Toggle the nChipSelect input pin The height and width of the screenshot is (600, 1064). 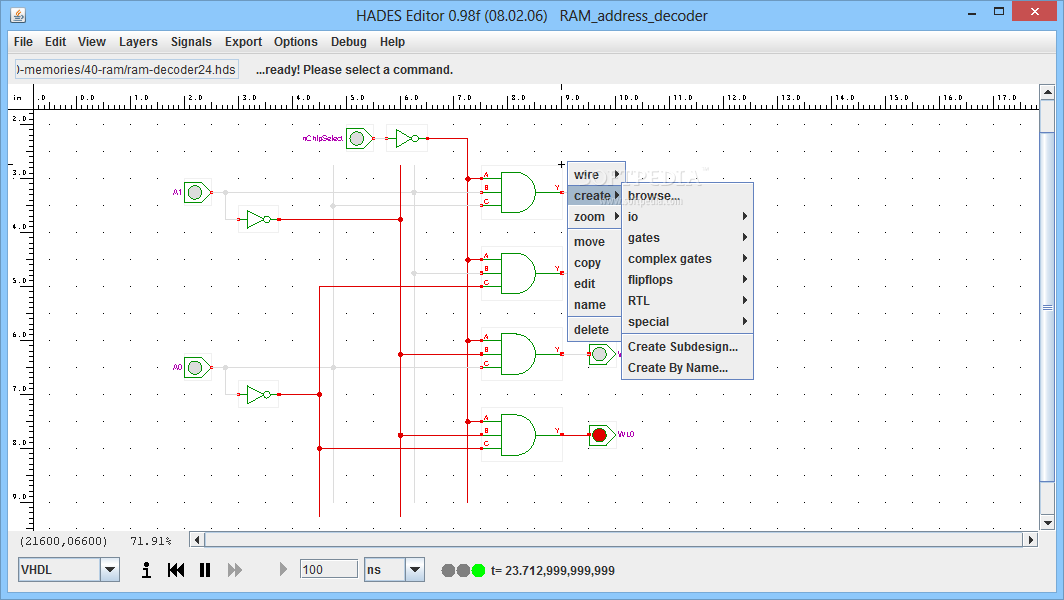358,138
